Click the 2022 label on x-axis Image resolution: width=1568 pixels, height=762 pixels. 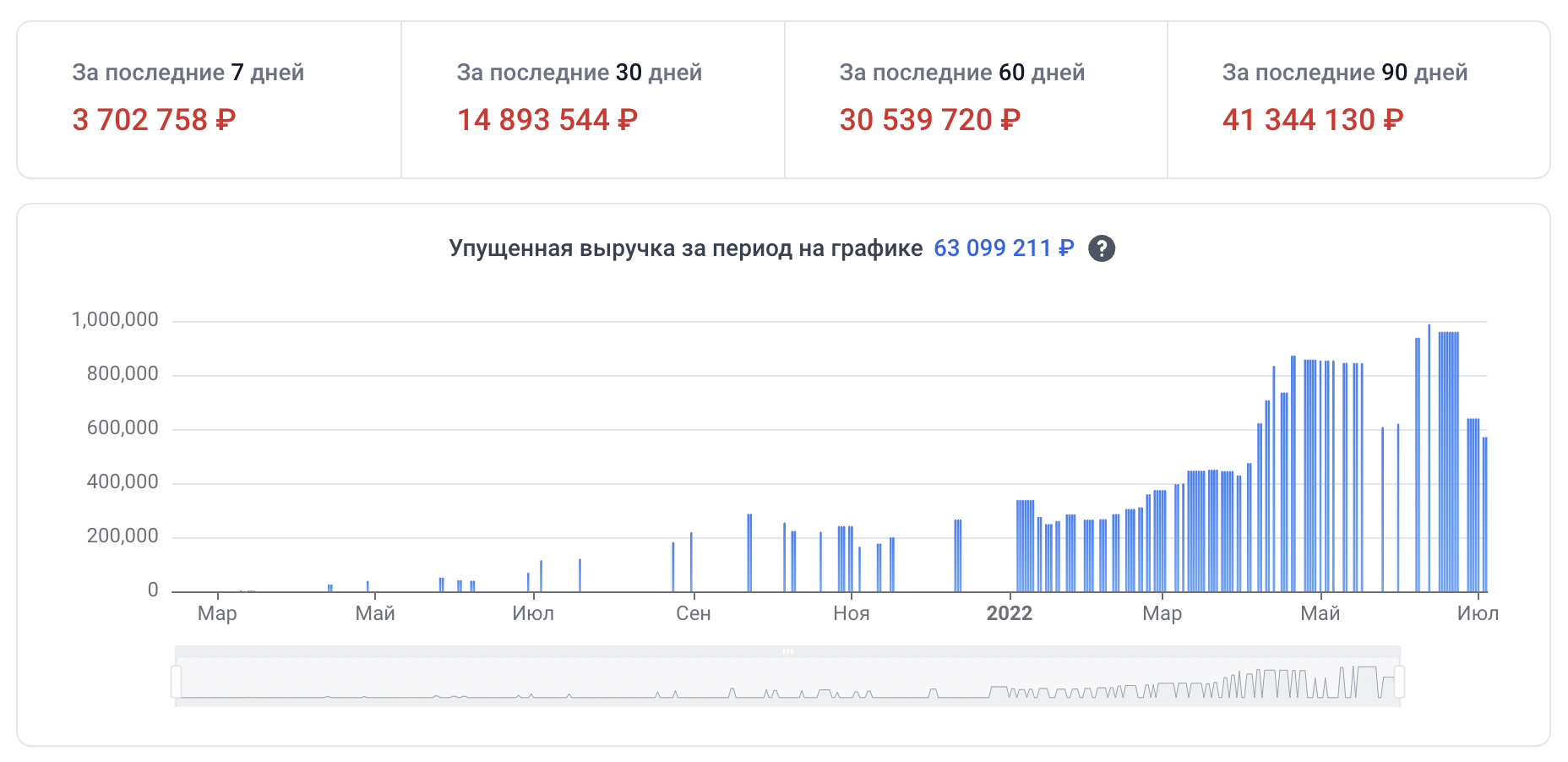[x=1010, y=613]
